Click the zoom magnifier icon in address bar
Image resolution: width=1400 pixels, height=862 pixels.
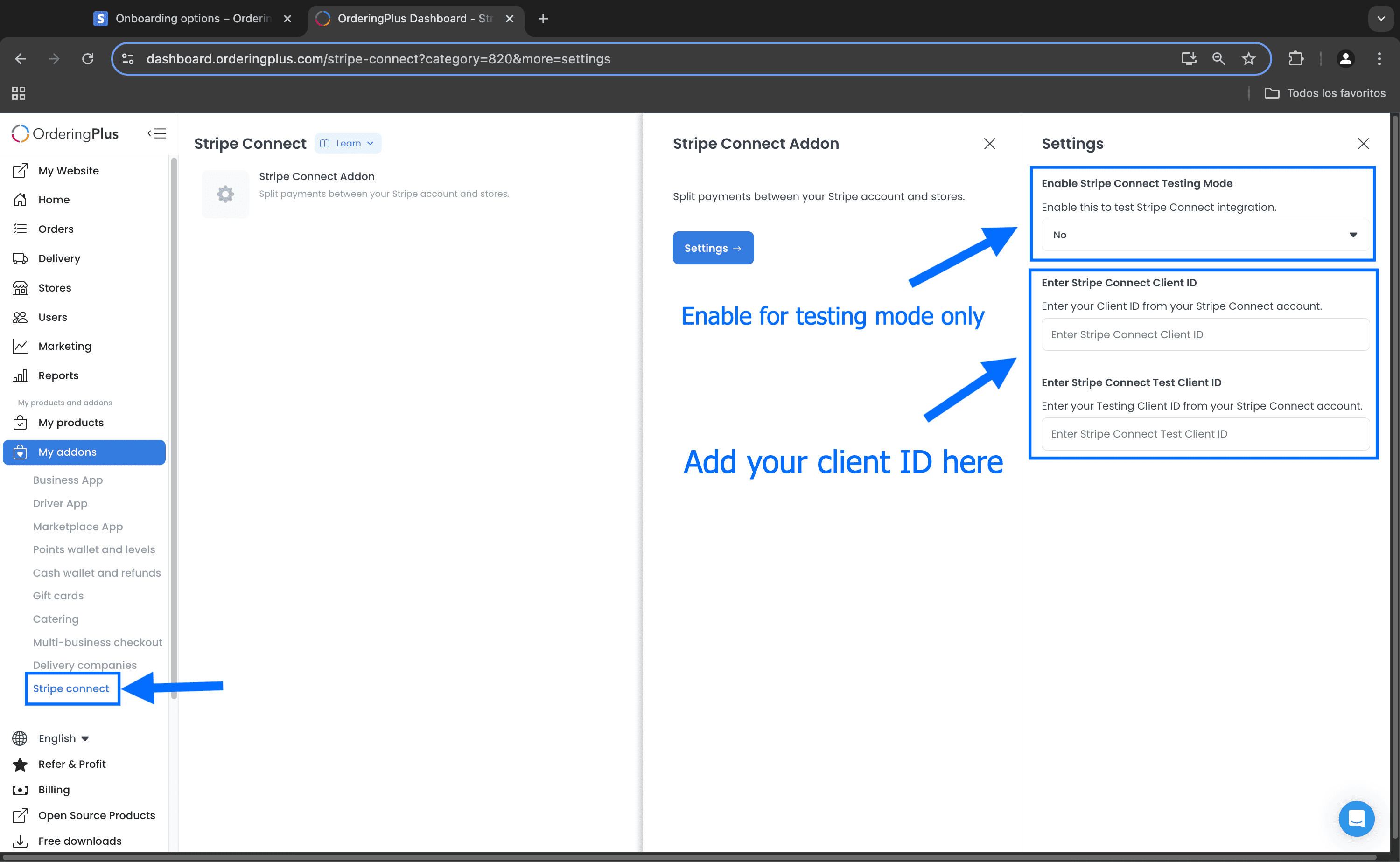1218,59
